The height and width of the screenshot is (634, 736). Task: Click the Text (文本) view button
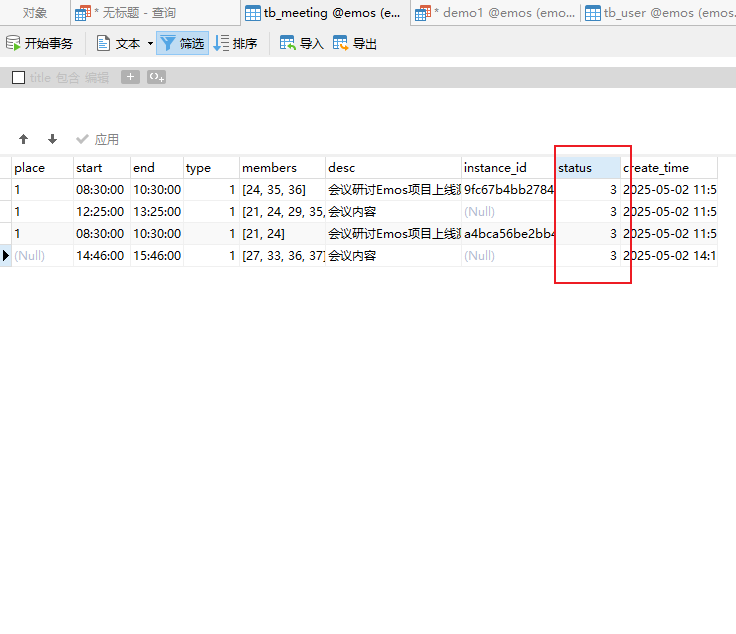[118, 44]
